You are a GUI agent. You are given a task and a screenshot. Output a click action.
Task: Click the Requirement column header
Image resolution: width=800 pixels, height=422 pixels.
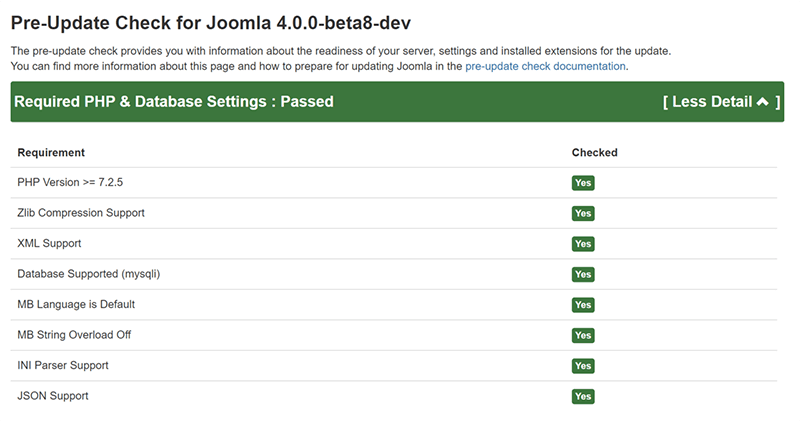[51, 153]
